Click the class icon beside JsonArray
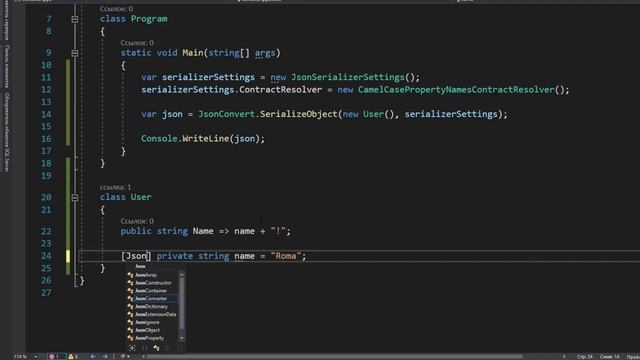Image resolution: width=640 pixels, height=360 pixels. coord(130,275)
